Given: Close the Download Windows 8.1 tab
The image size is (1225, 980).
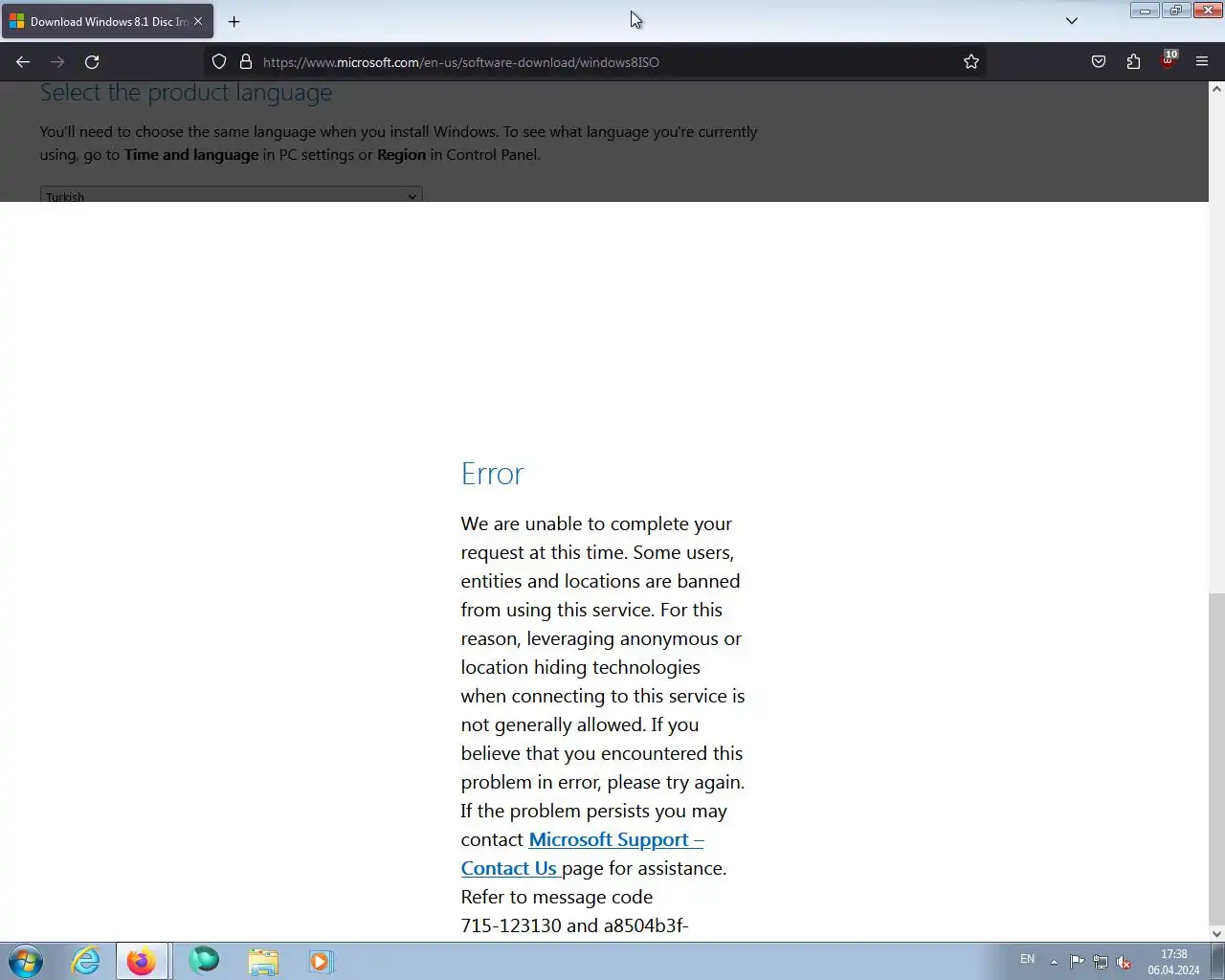Looking at the screenshot, I should (x=198, y=21).
